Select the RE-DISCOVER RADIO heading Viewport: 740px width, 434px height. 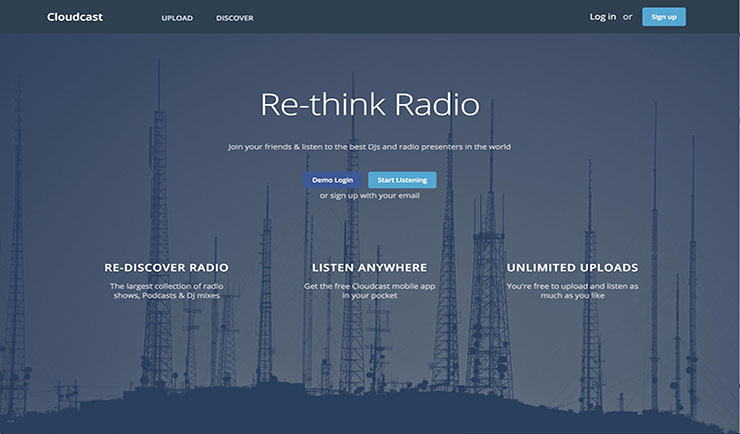point(166,268)
